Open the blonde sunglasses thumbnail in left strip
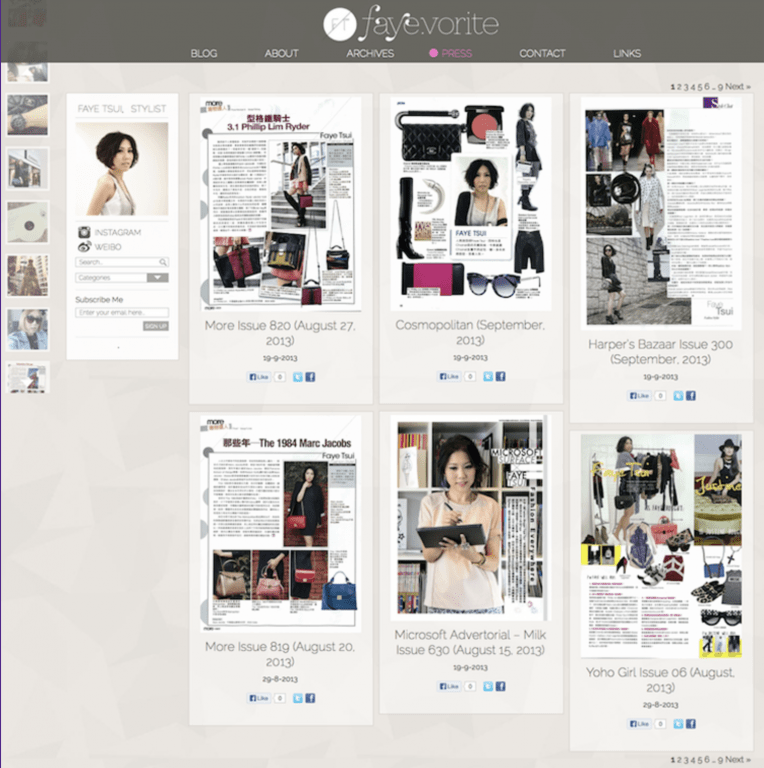Screen dimensions: 764x768 pyautogui.click(x=28, y=329)
